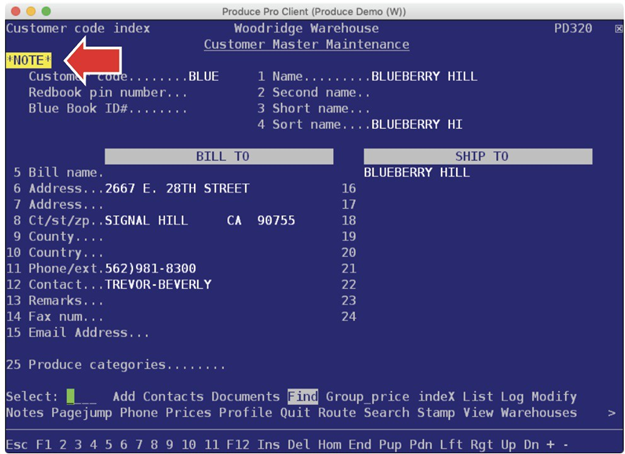
Task: Open Notes from the bottom menu
Action: pyautogui.click(x=25, y=413)
